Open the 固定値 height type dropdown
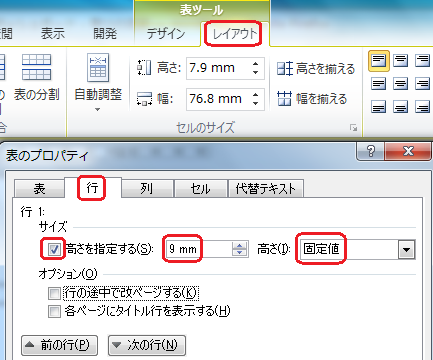This screenshot has width=433, height=360. coord(406,249)
